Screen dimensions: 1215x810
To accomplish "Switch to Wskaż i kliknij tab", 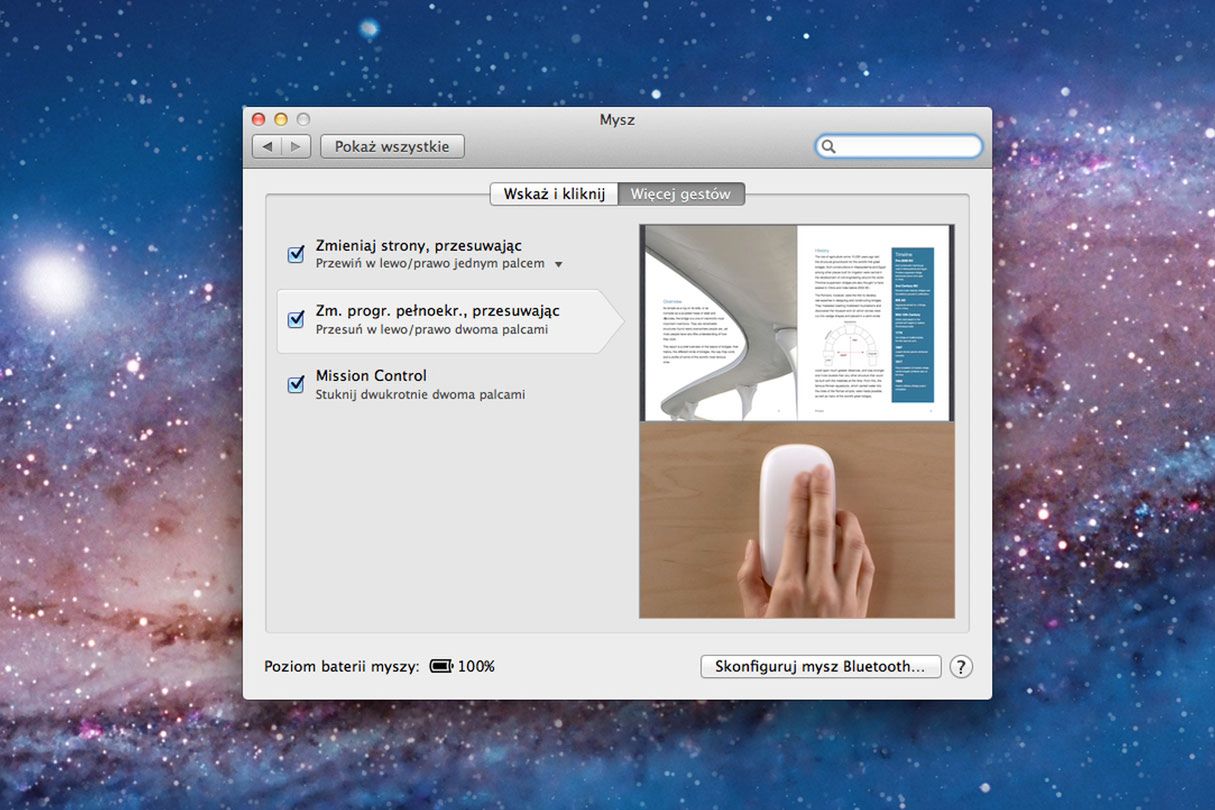I will click(x=554, y=194).
